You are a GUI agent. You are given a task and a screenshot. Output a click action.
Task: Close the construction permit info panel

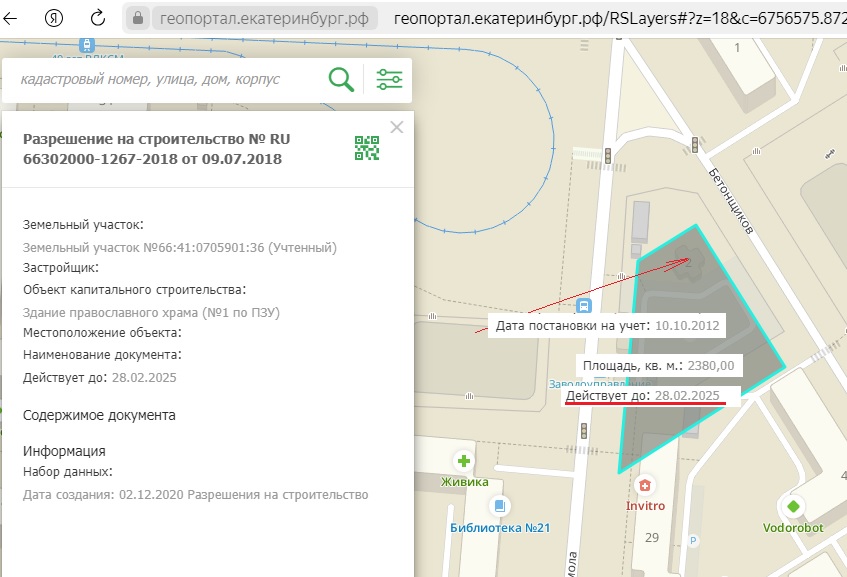pyautogui.click(x=397, y=127)
